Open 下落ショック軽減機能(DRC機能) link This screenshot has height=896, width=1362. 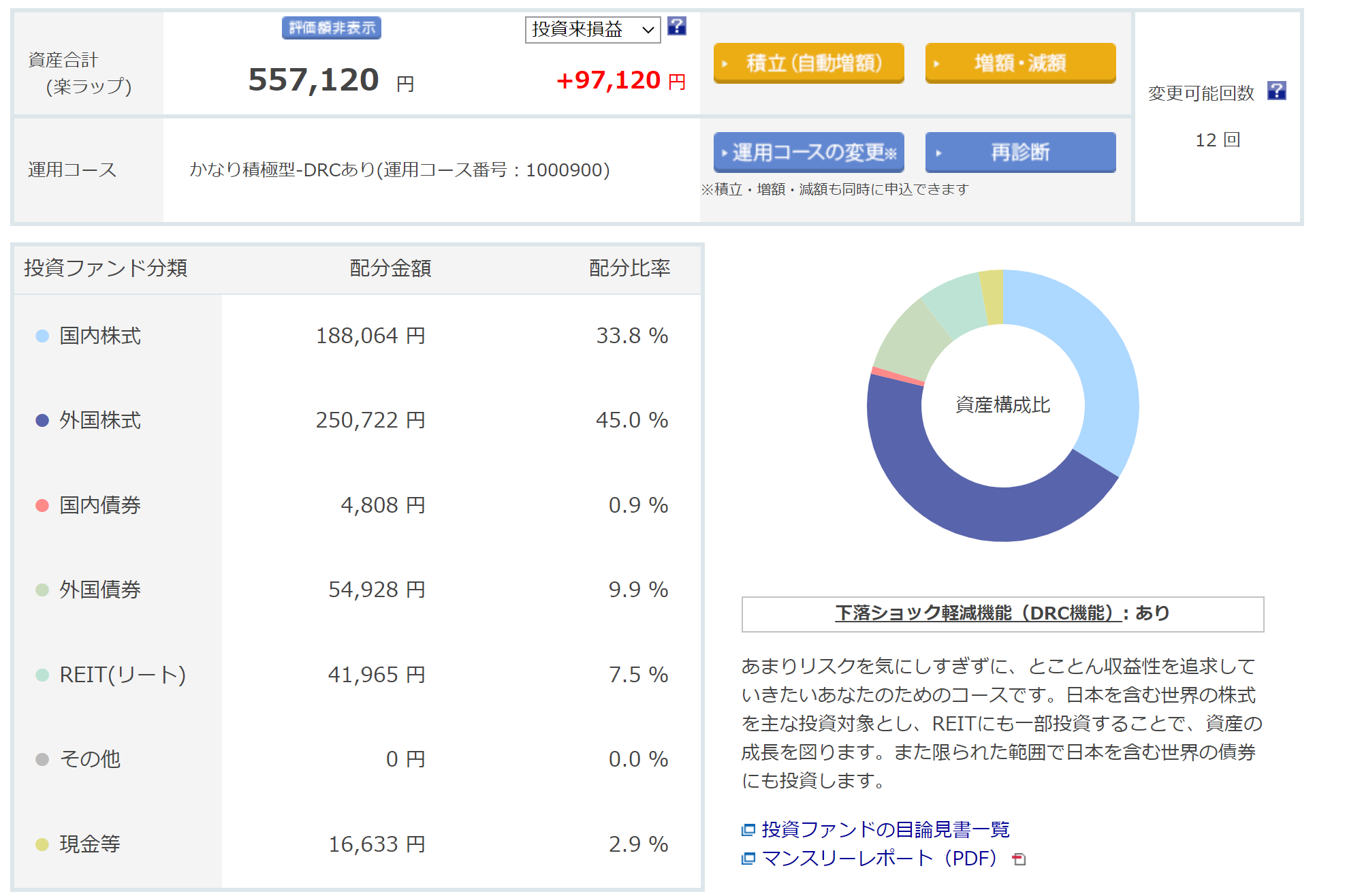click(x=978, y=613)
